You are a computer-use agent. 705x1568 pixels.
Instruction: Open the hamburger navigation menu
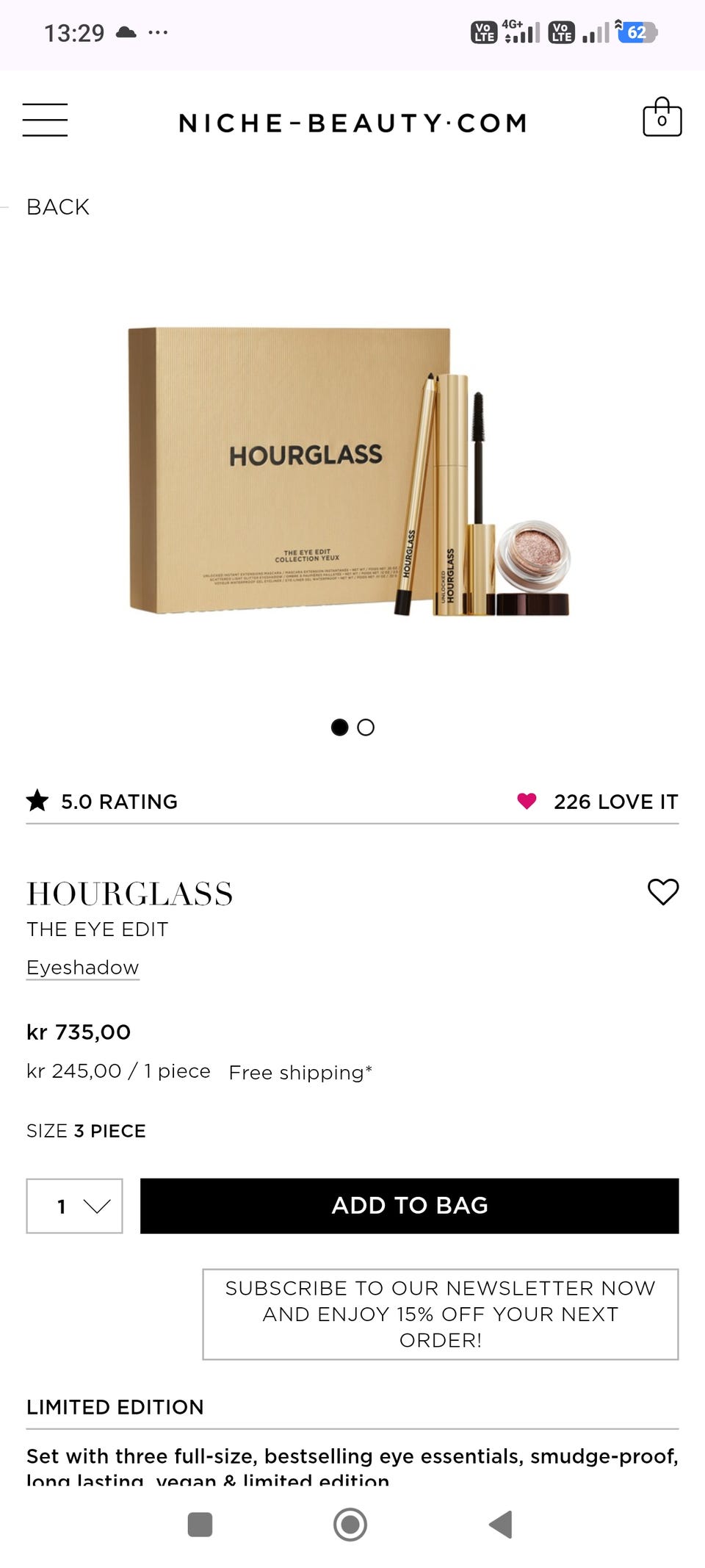tap(45, 120)
